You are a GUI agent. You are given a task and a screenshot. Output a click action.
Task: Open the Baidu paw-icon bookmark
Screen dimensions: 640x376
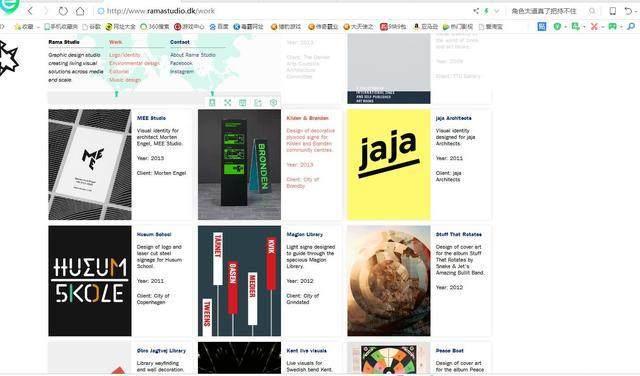click(x=219, y=27)
